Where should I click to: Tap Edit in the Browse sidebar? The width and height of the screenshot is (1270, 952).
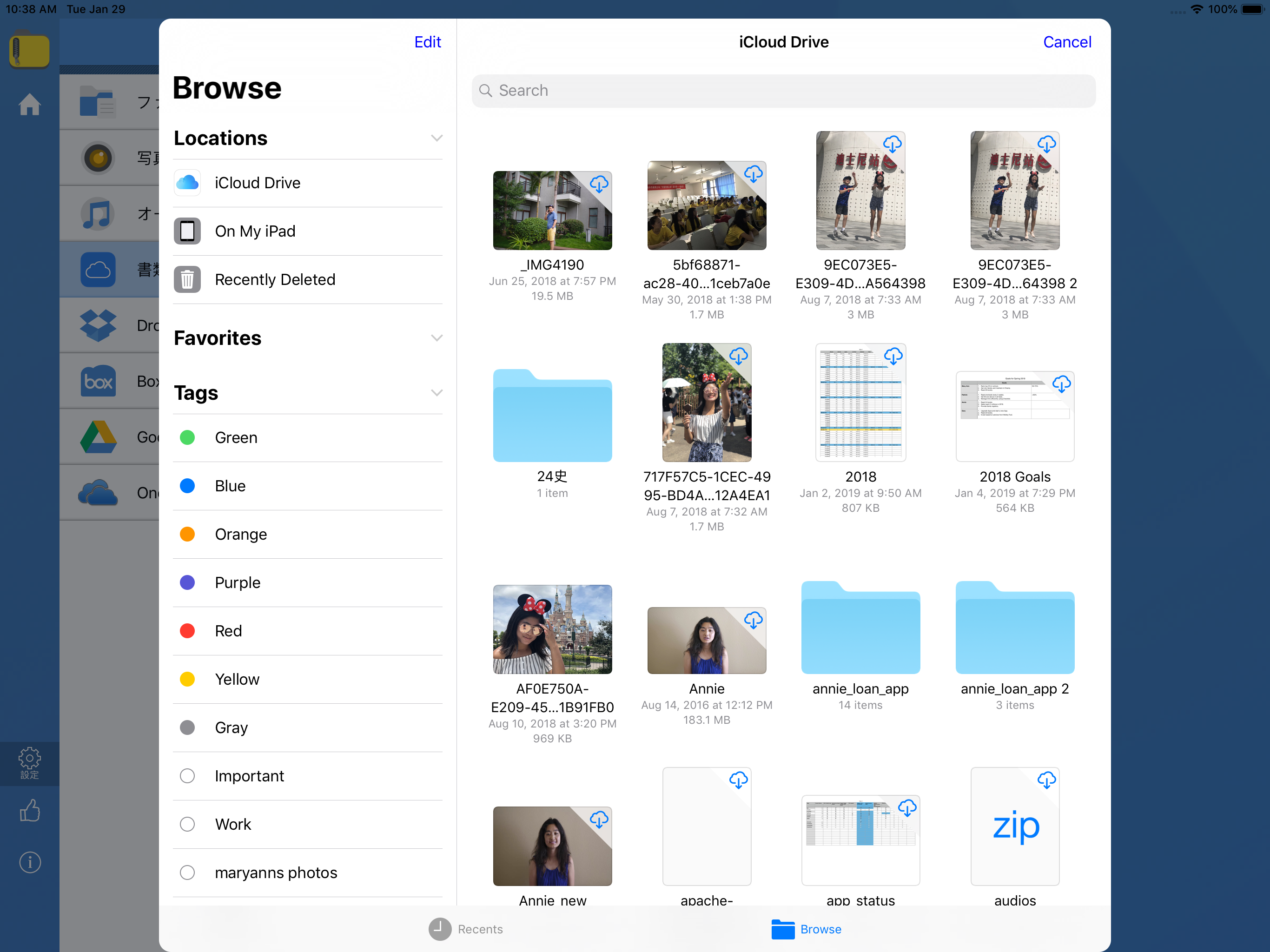427,42
